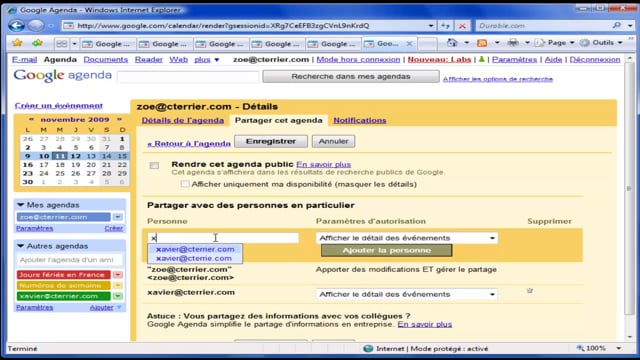Image resolution: width=640 pixels, height=360 pixels.
Task: Open the Outils menu dropdown
Action: coord(620,42)
